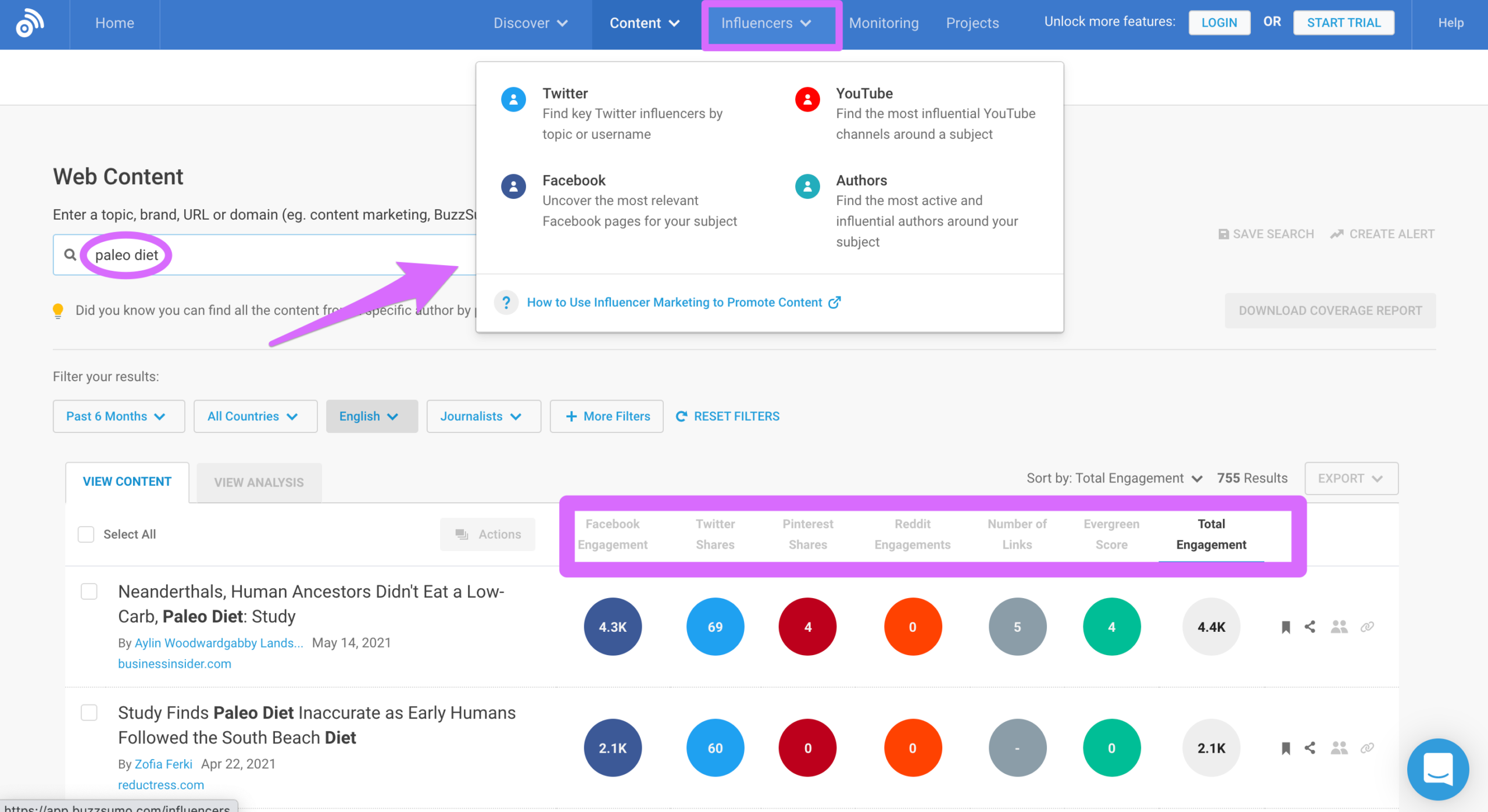Screen dimensions: 1488x812
Task: Click the lightbulb tip icon
Action: coord(58,311)
